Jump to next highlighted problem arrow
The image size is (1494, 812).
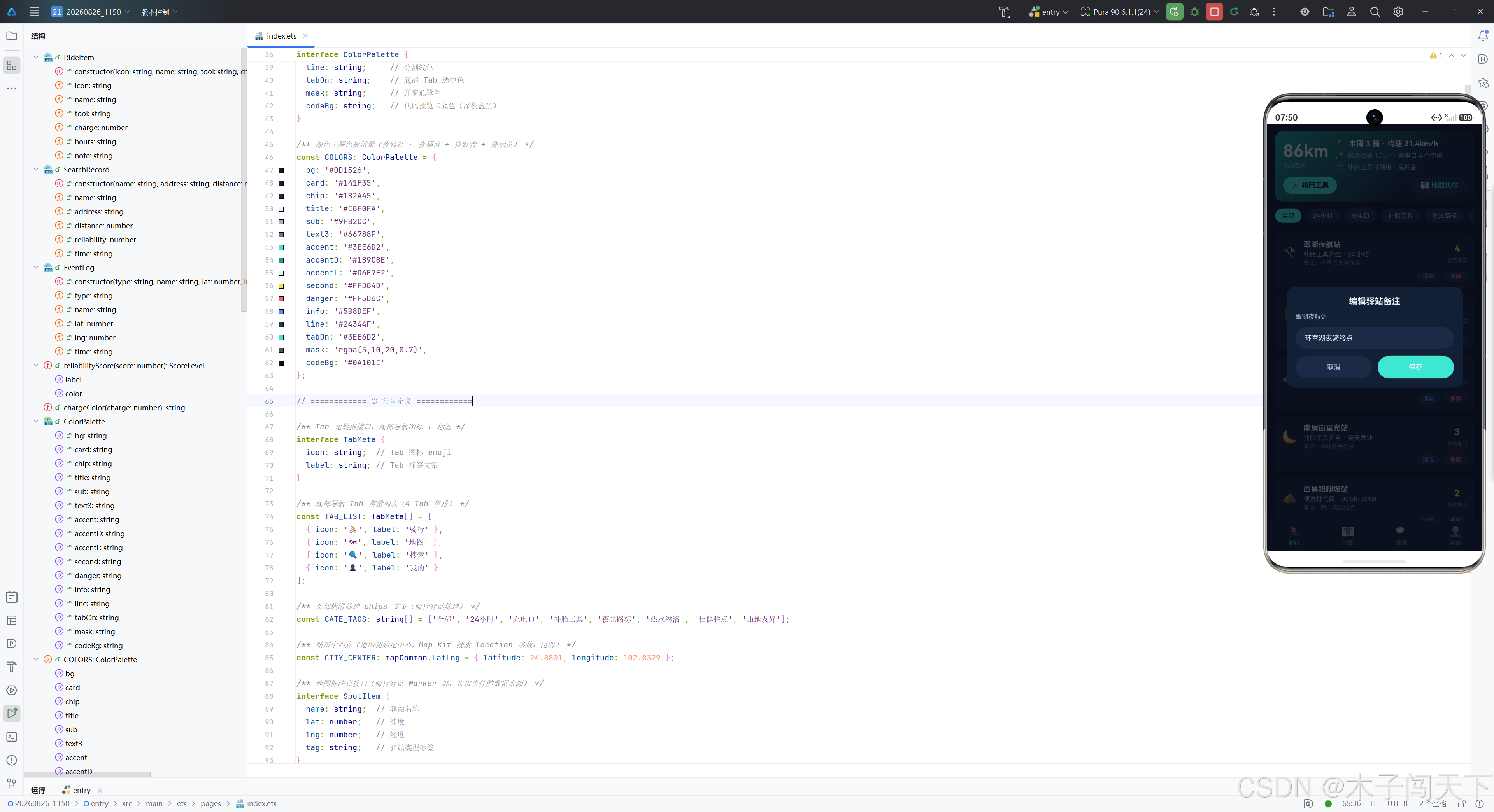(x=1464, y=56)
